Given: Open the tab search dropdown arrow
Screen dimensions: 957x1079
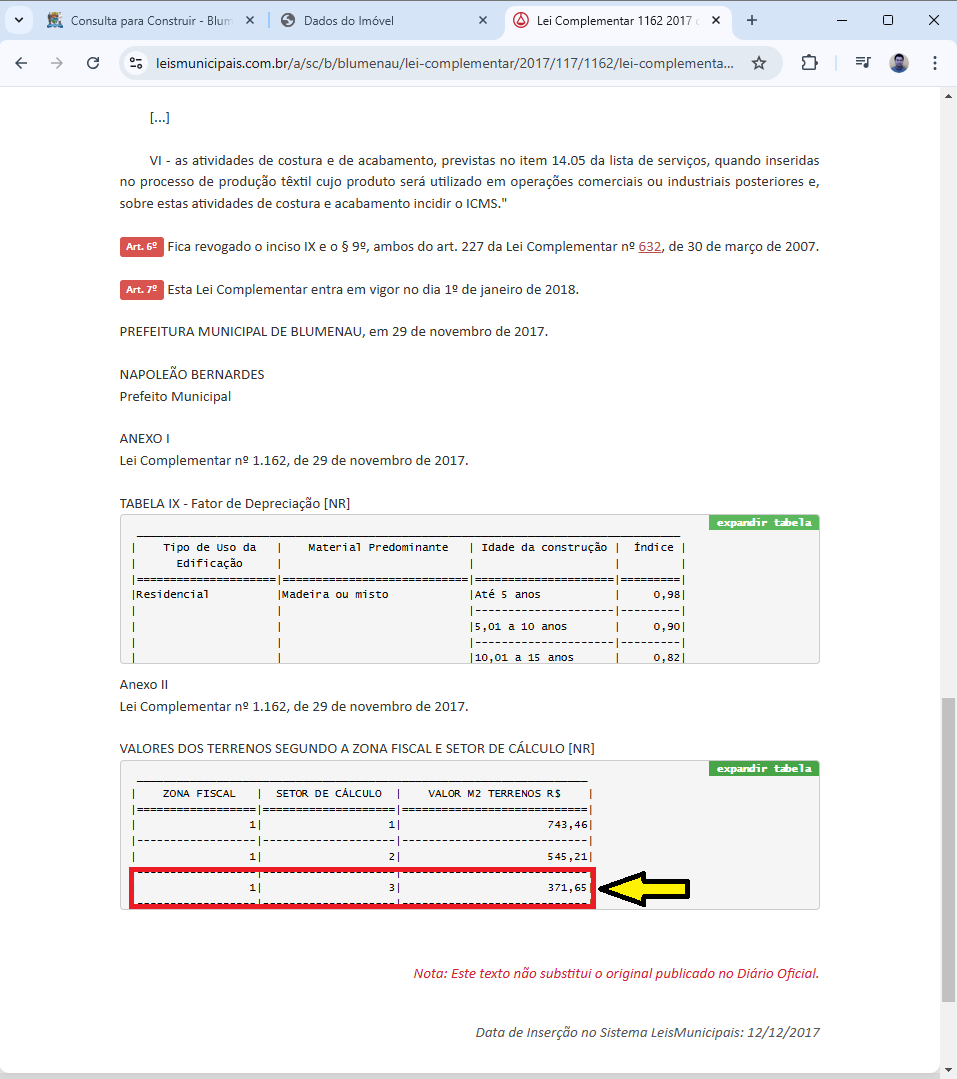Looking at the screenshot, I should (19, 19).
